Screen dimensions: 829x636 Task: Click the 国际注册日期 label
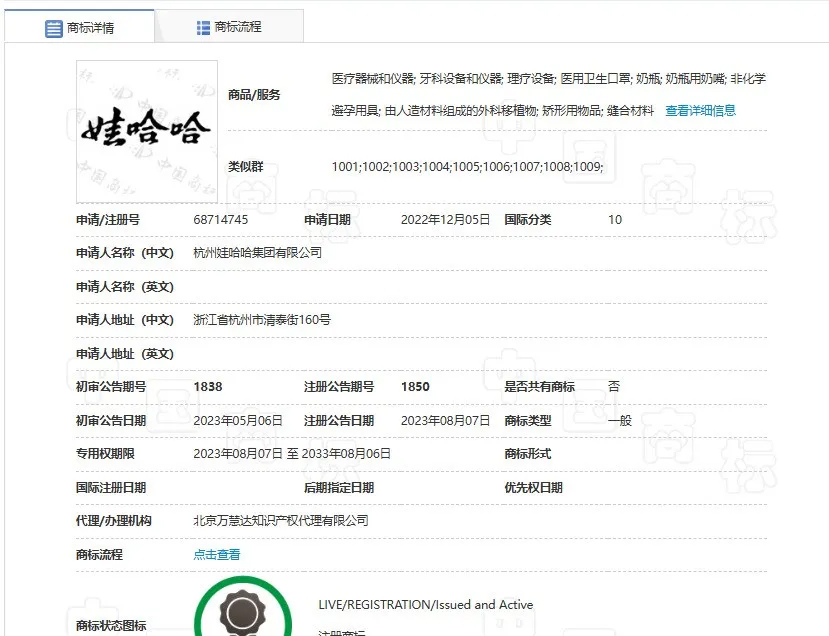pyautogui.click(x=111, y=487)
